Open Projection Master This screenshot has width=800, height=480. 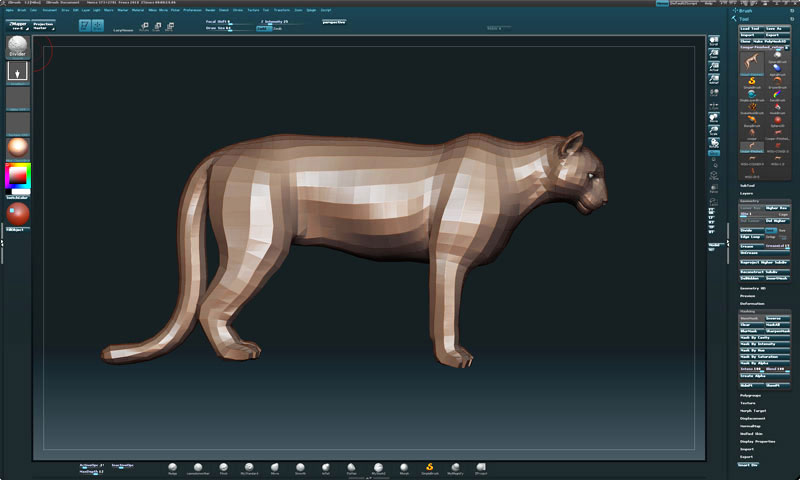coord(43,26)
